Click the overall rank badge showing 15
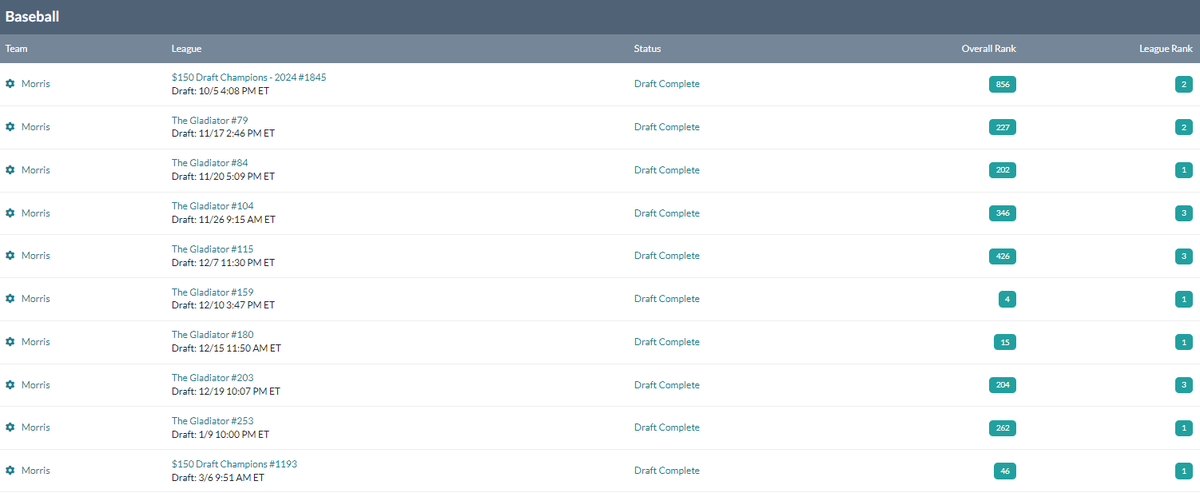Viewport: 1200px width, 493px height. point(1005,343)
